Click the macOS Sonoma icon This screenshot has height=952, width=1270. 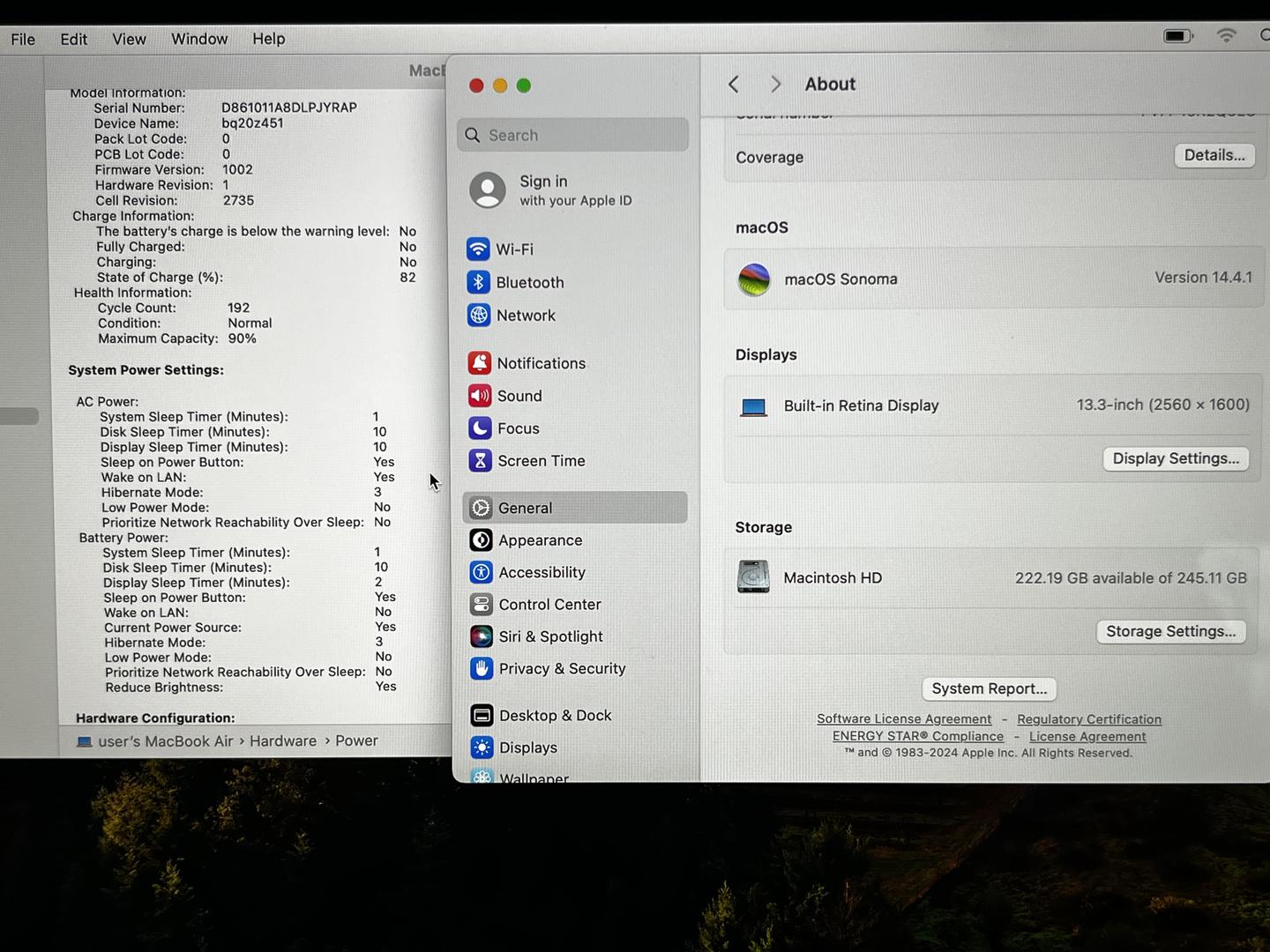click(754, 279)
